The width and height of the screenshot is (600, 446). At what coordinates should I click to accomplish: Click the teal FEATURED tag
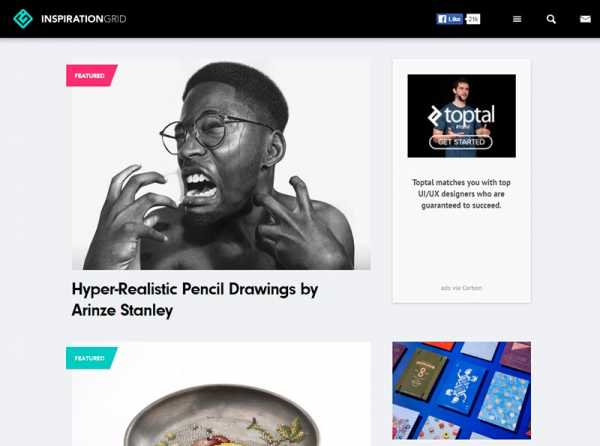tap(91, 358)
